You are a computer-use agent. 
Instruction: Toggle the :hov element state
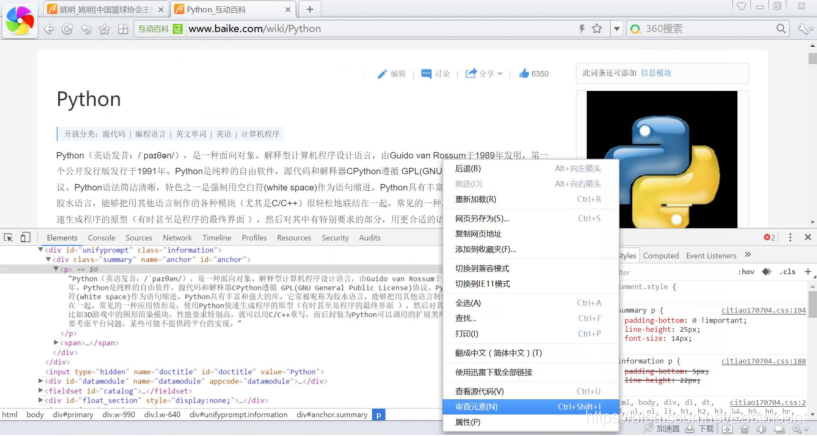tap(746, 271)
